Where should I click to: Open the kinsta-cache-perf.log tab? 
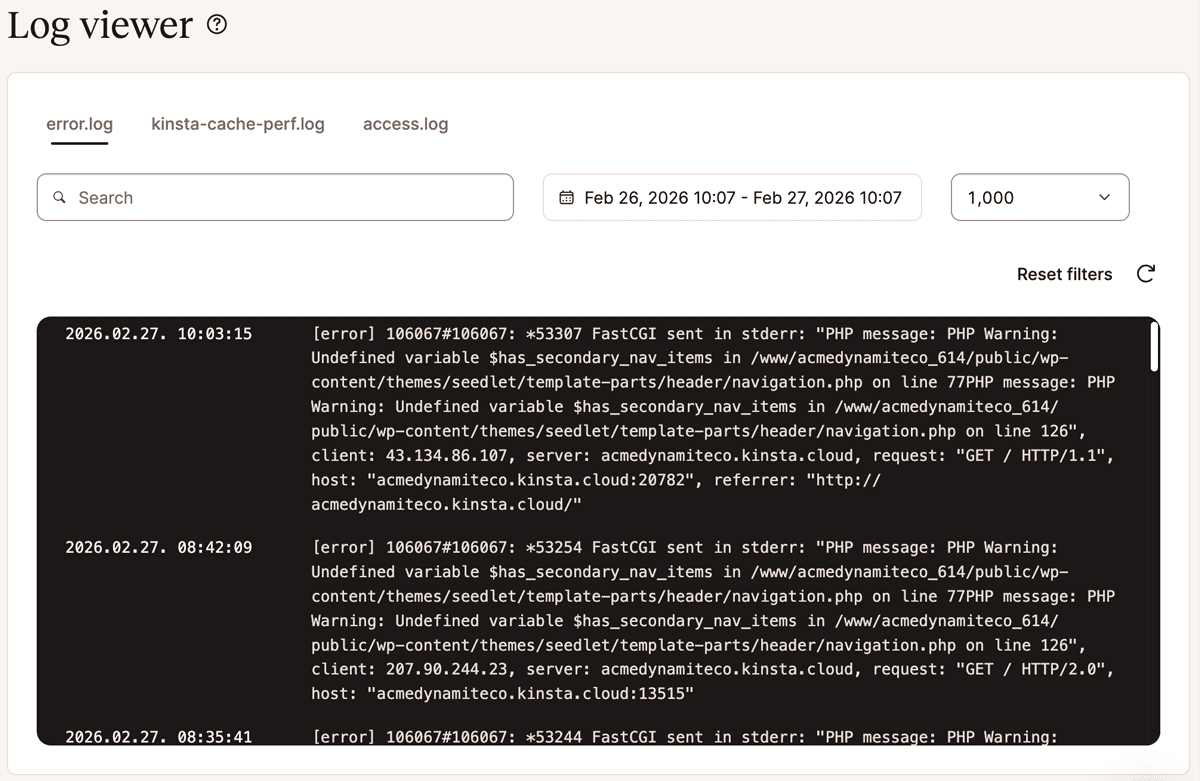pos(238,125)
